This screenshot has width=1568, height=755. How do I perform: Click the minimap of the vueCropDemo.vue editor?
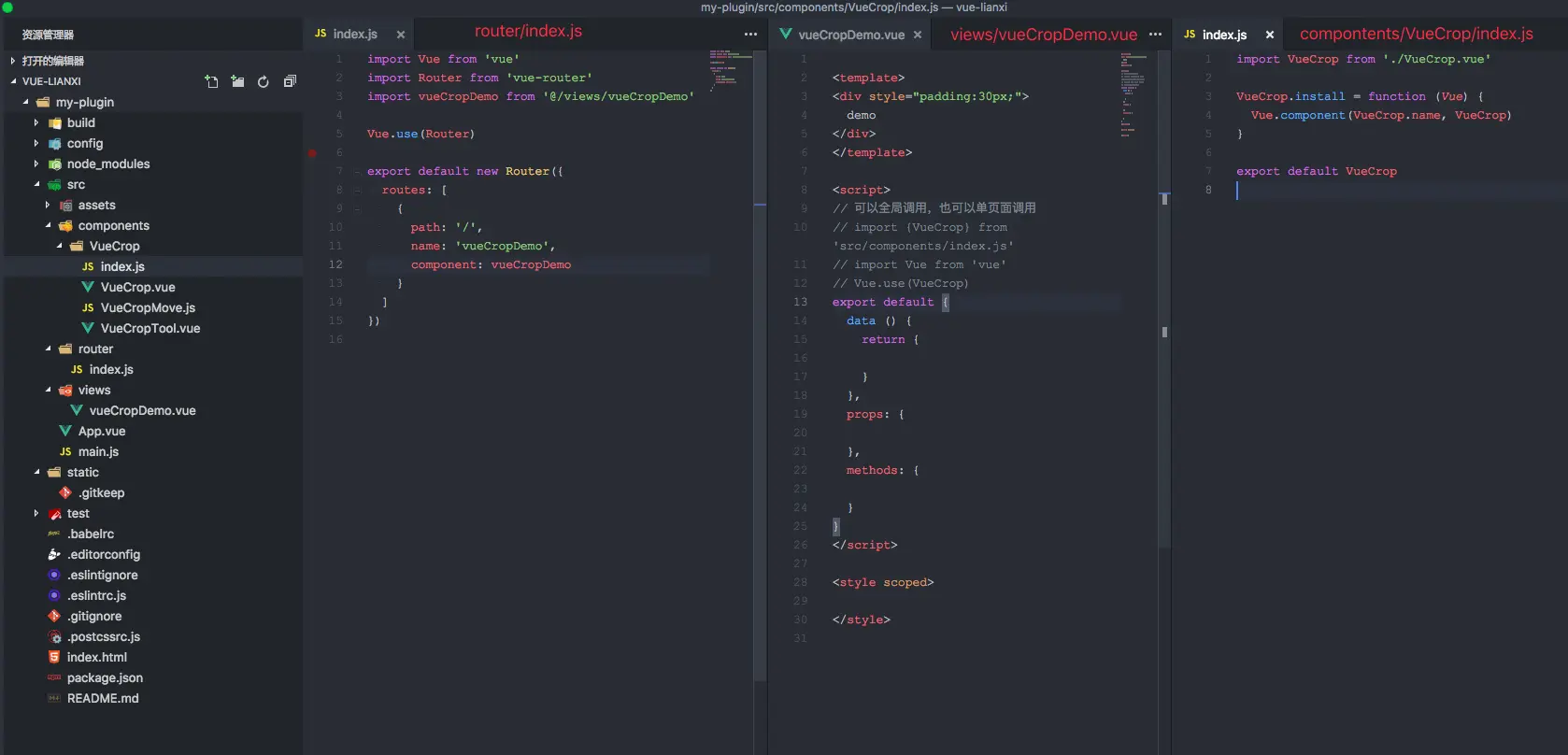point(1133,93)
